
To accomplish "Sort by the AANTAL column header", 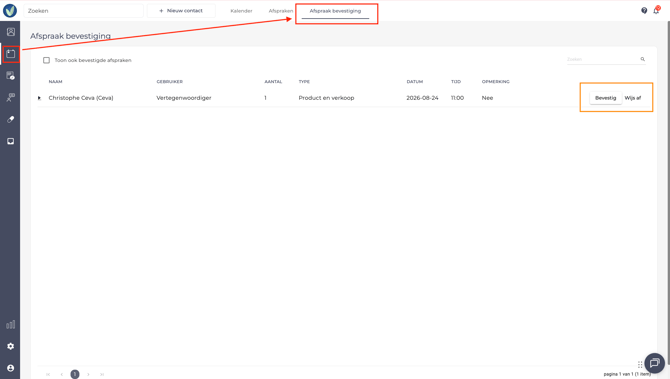I will click(273, 82).
